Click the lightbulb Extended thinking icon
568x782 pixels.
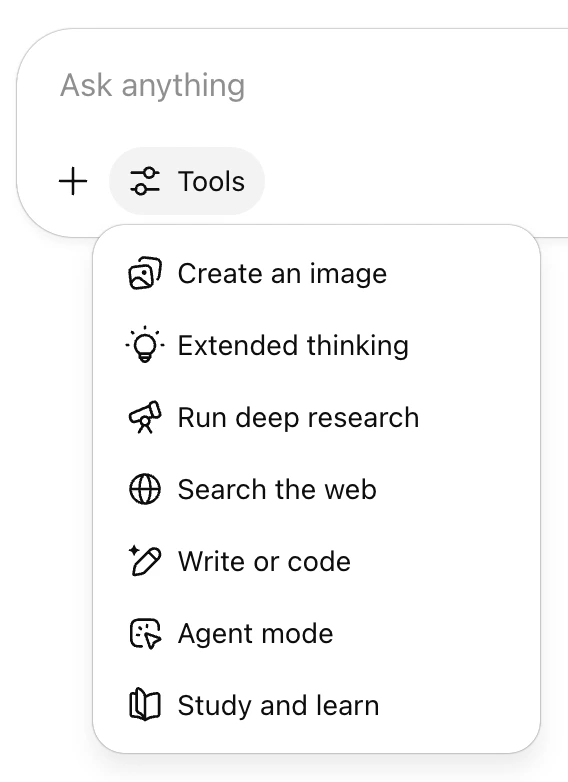pos(145,345)
